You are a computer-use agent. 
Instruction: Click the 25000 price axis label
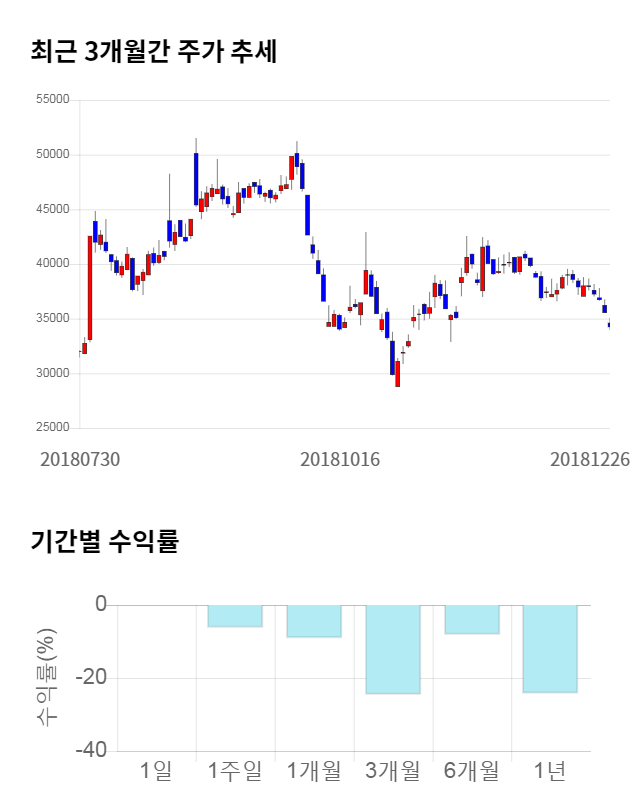coord(51,428)
